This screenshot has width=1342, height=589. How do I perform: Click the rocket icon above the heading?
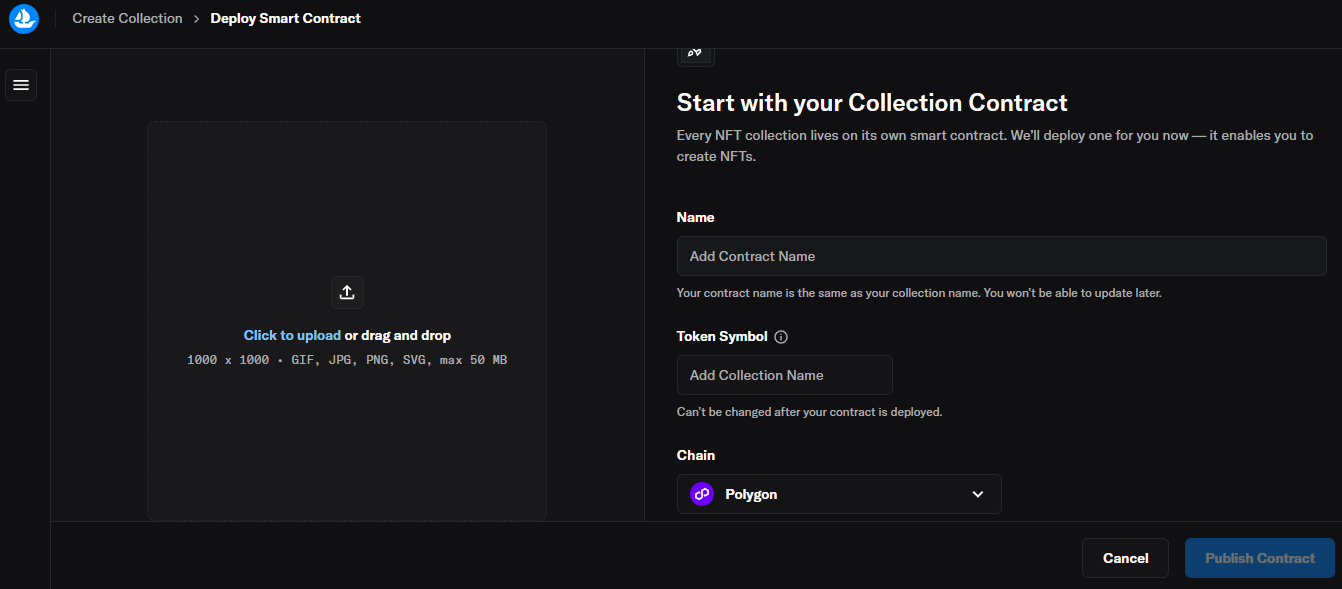click(696, 53)
